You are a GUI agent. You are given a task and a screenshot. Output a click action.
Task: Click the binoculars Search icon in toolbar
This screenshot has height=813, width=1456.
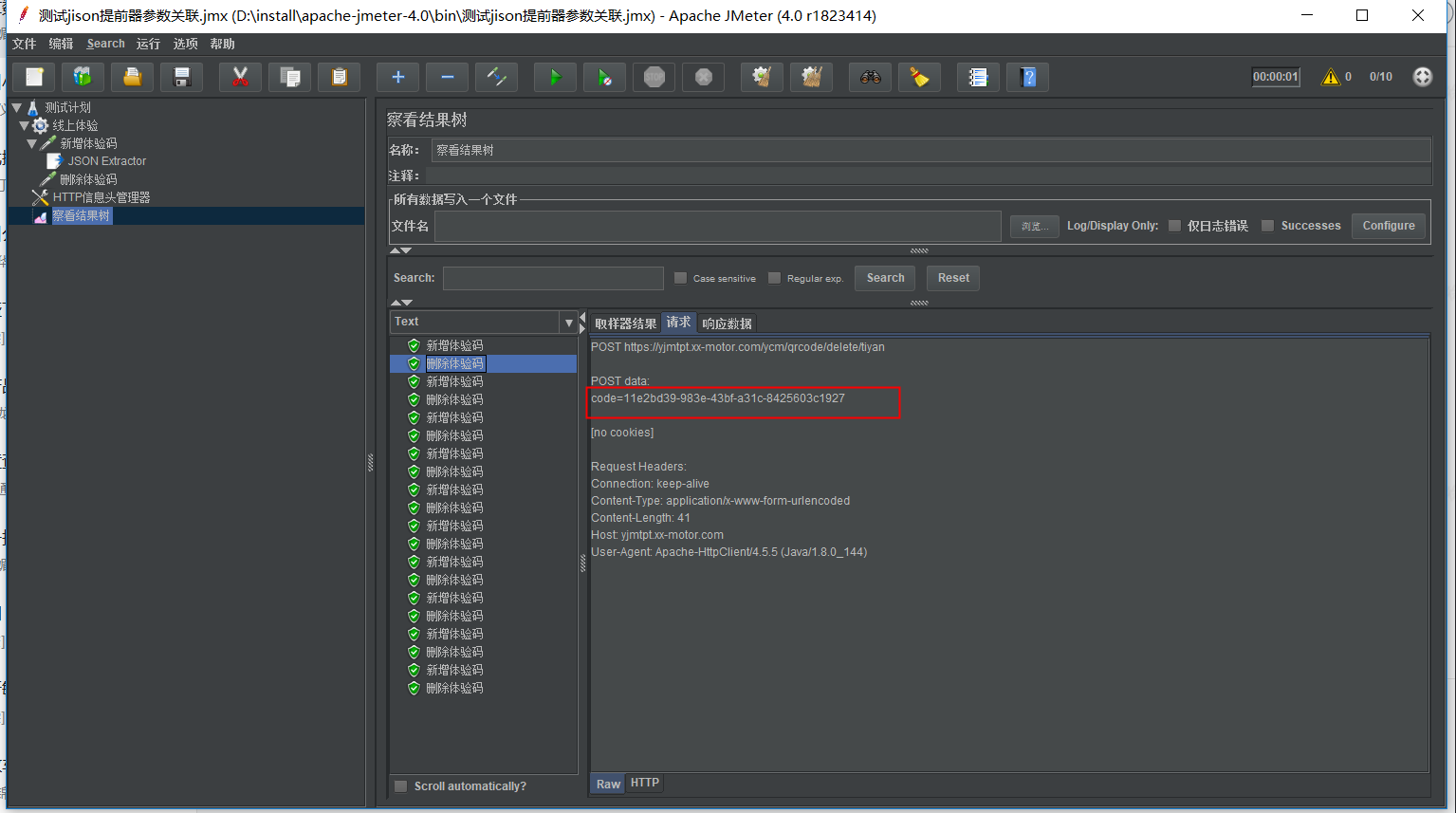[870, 78]
